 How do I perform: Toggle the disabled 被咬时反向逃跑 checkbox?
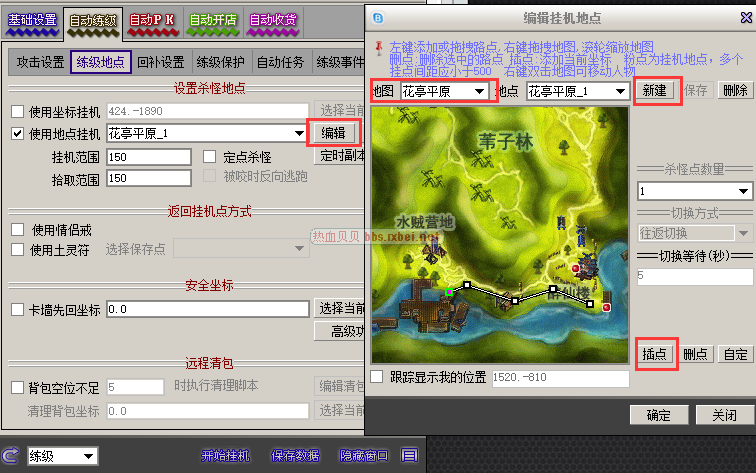[x=209, y=176]
